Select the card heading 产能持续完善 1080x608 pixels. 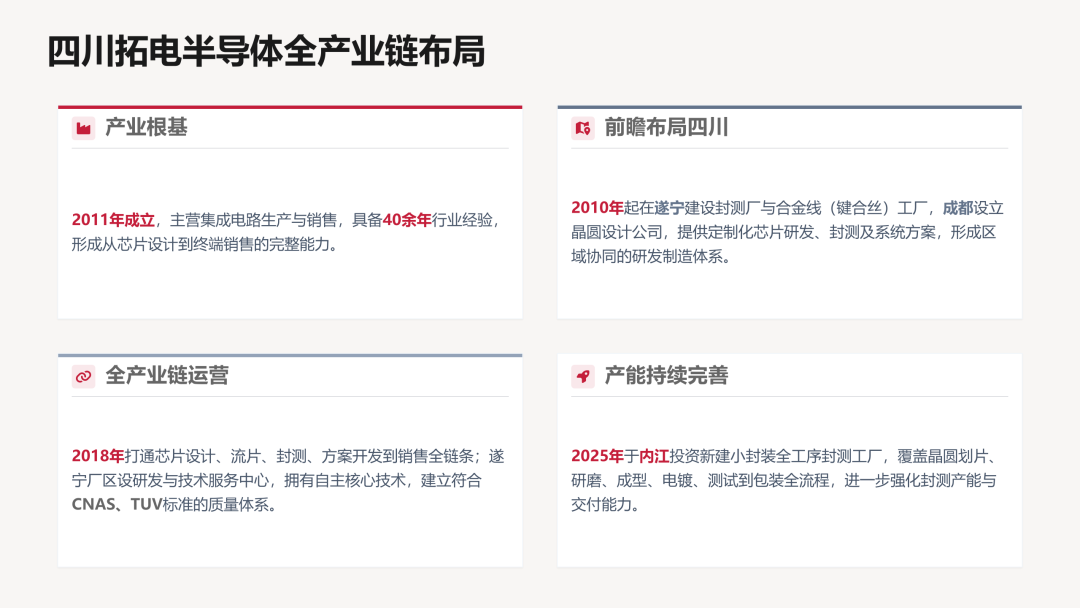click(x=666, y=376)
